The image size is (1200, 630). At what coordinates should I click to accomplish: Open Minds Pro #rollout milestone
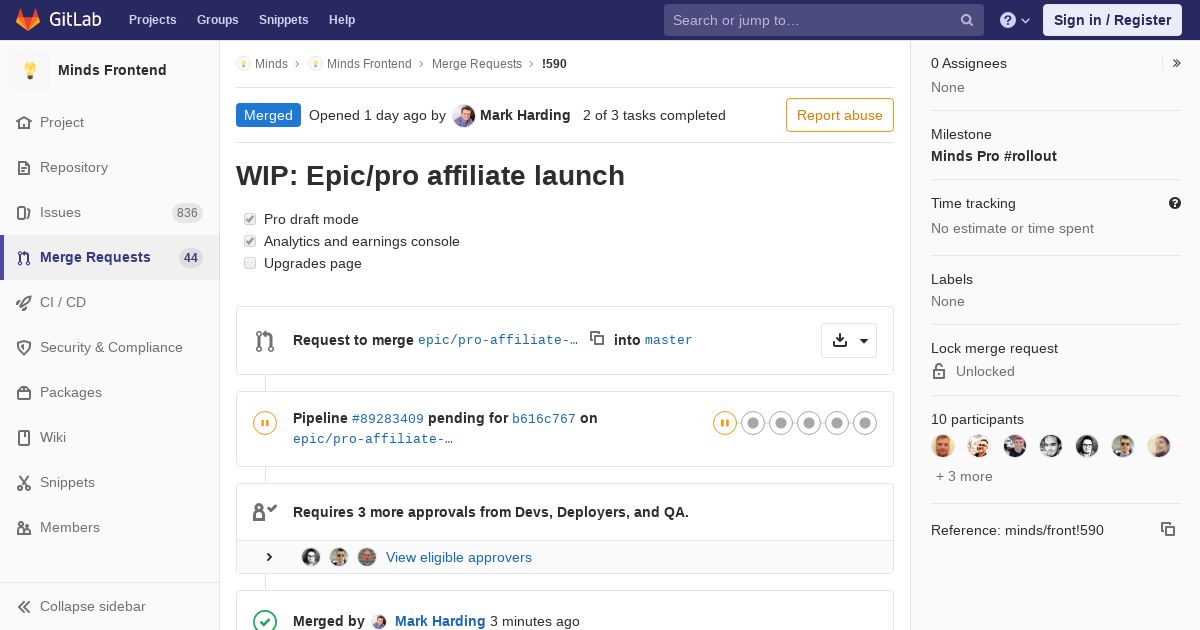pyautogui.click(x=994, y=156)
